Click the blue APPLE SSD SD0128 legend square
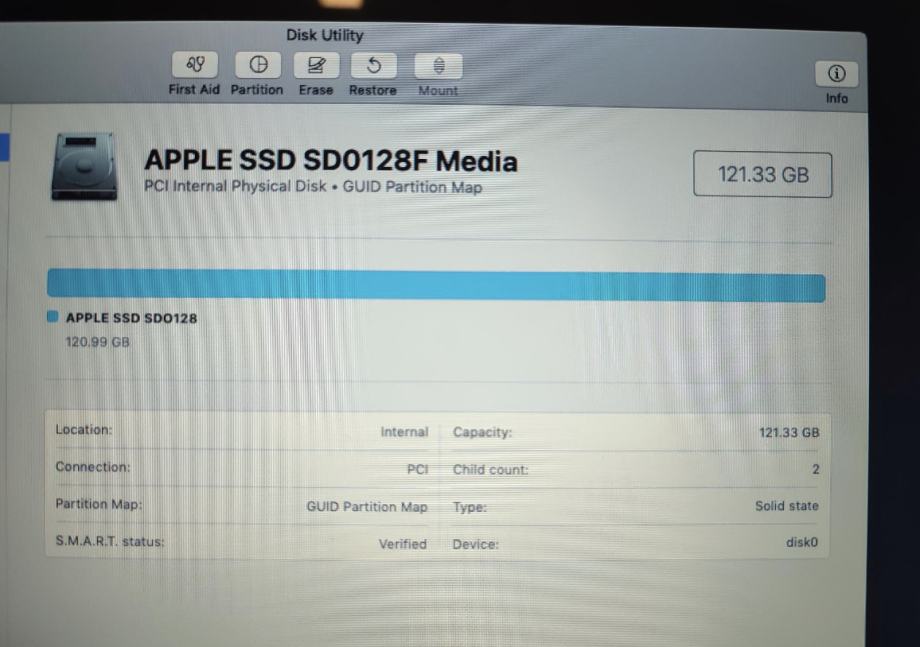 pos(52,317)
